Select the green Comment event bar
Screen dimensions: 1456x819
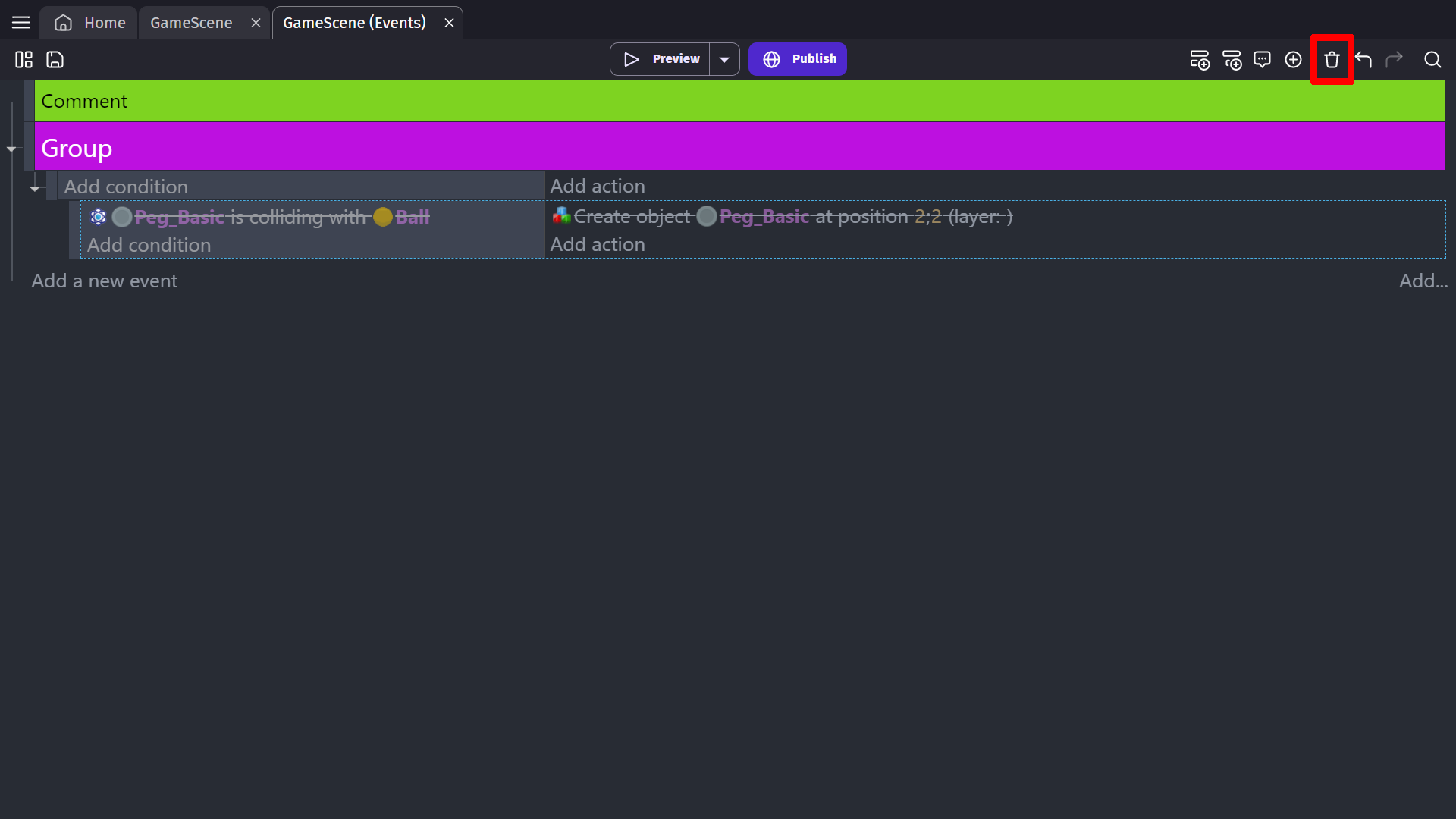tap(739, 101)
